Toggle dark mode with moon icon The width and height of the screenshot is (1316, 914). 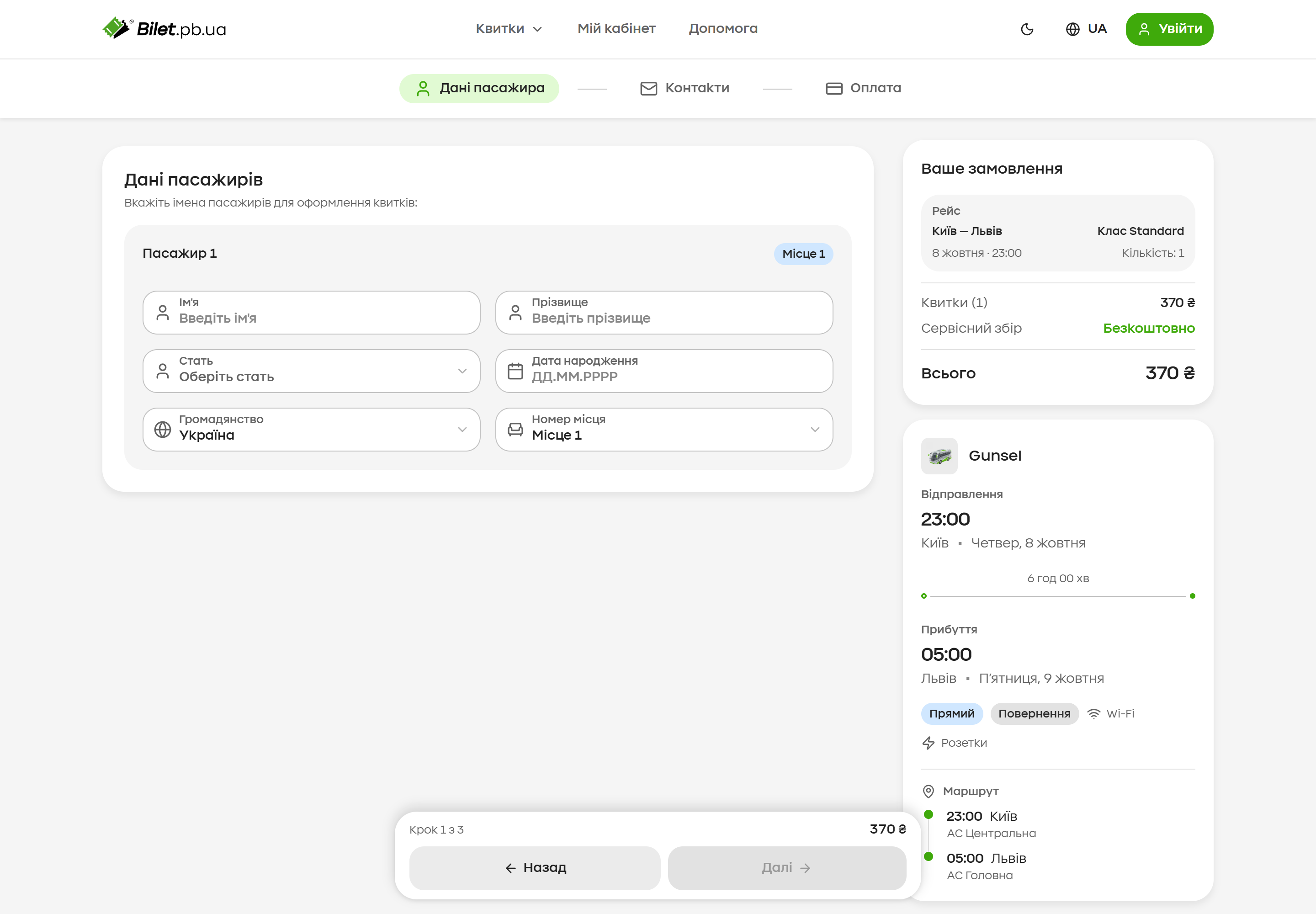[x=1027, y=29]
